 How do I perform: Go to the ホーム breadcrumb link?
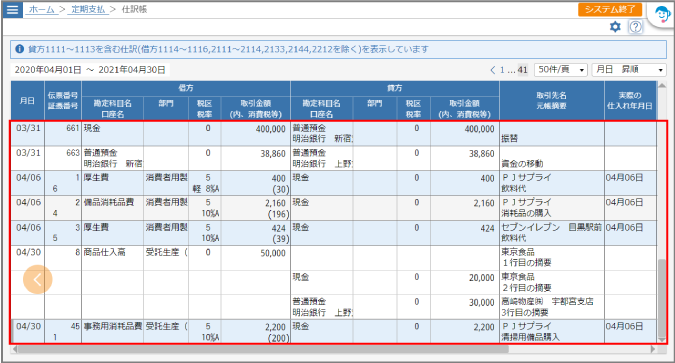[42, 9]
